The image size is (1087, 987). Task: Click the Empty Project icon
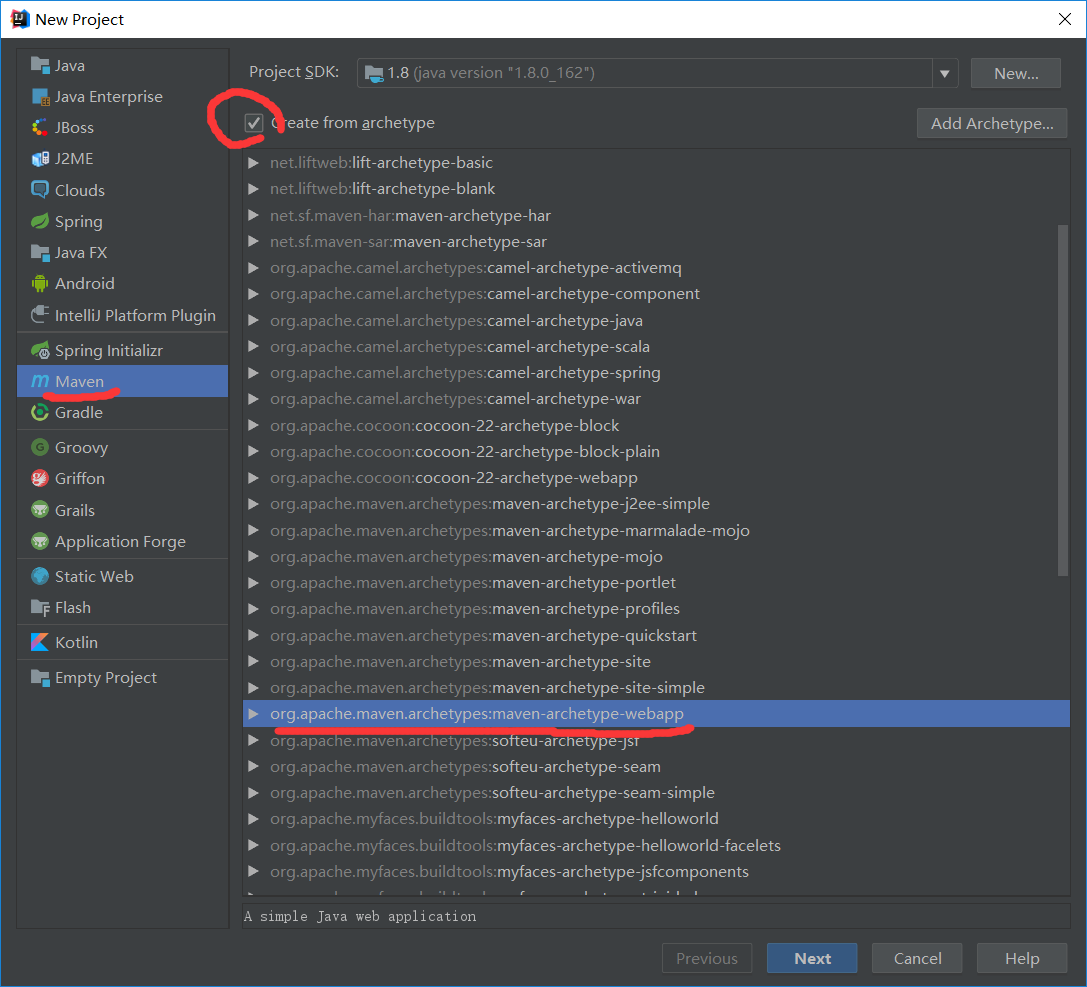point(40,678)
